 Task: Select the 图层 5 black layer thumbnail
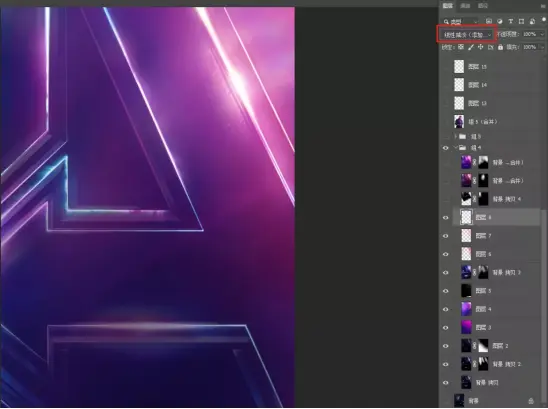pyautogui.click(x=466, y=291)
